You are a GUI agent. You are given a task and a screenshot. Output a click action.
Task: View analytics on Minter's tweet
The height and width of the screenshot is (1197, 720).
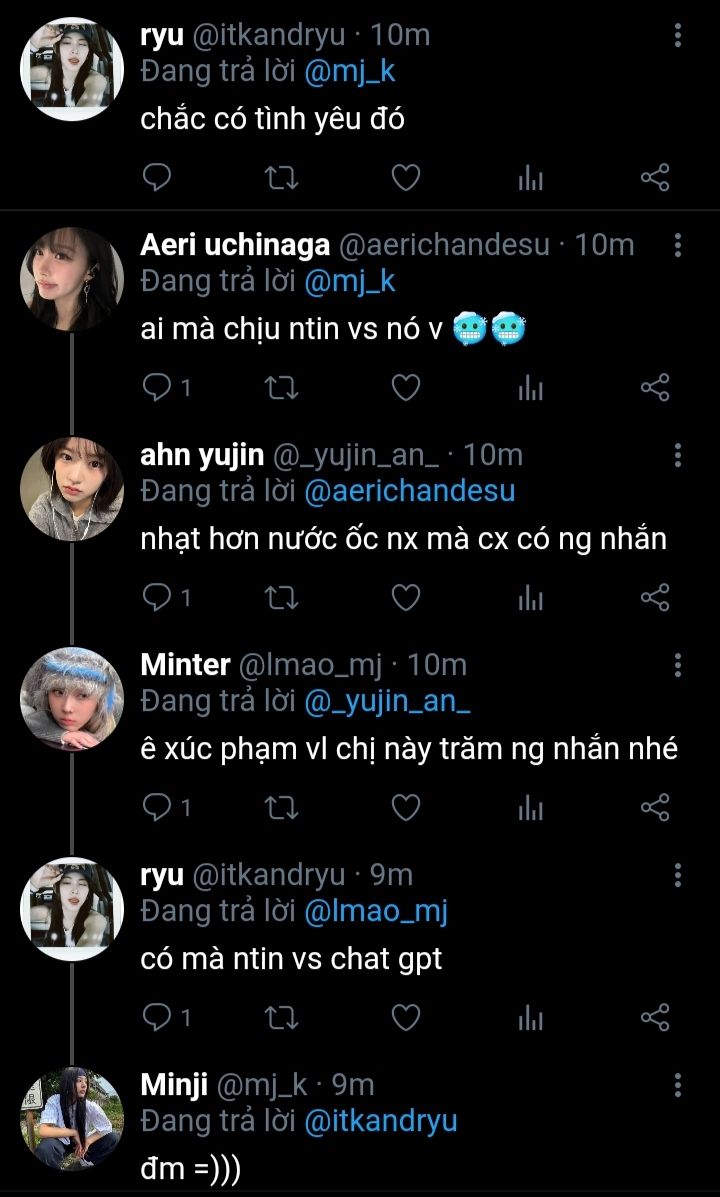click(x=530, y=808)
